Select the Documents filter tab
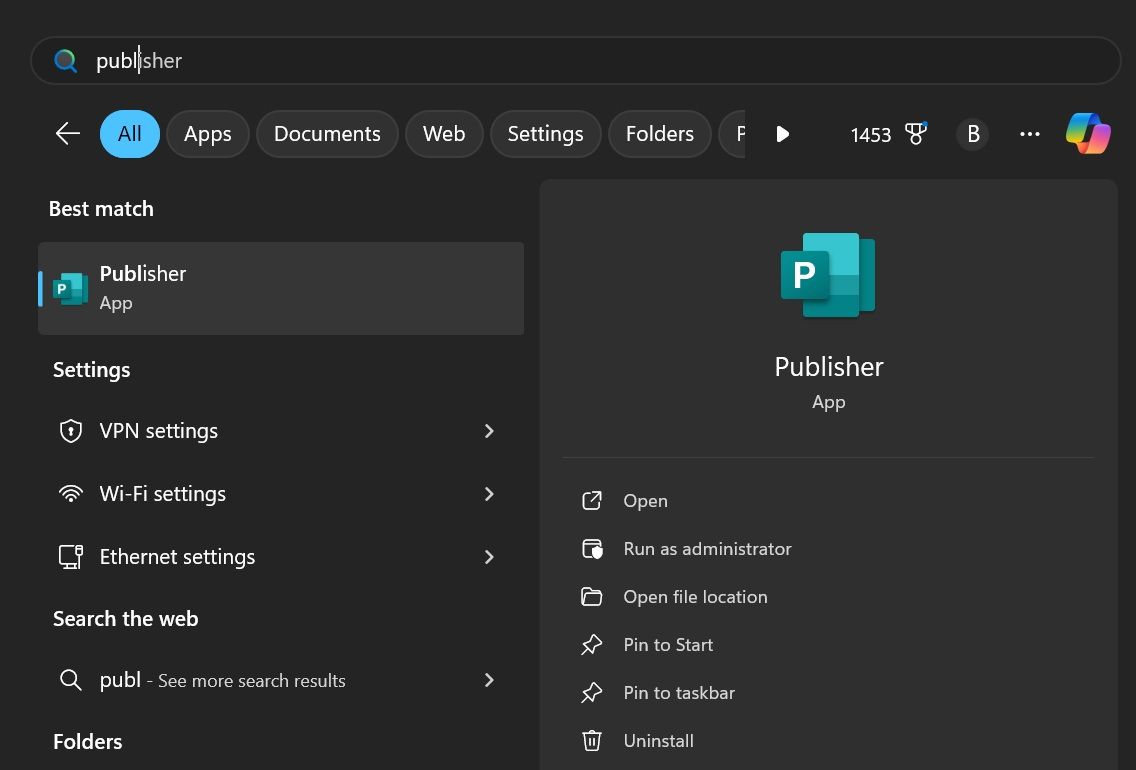Screen dimensions: 1136x770 pyautogui.click(x=327, y=134)
